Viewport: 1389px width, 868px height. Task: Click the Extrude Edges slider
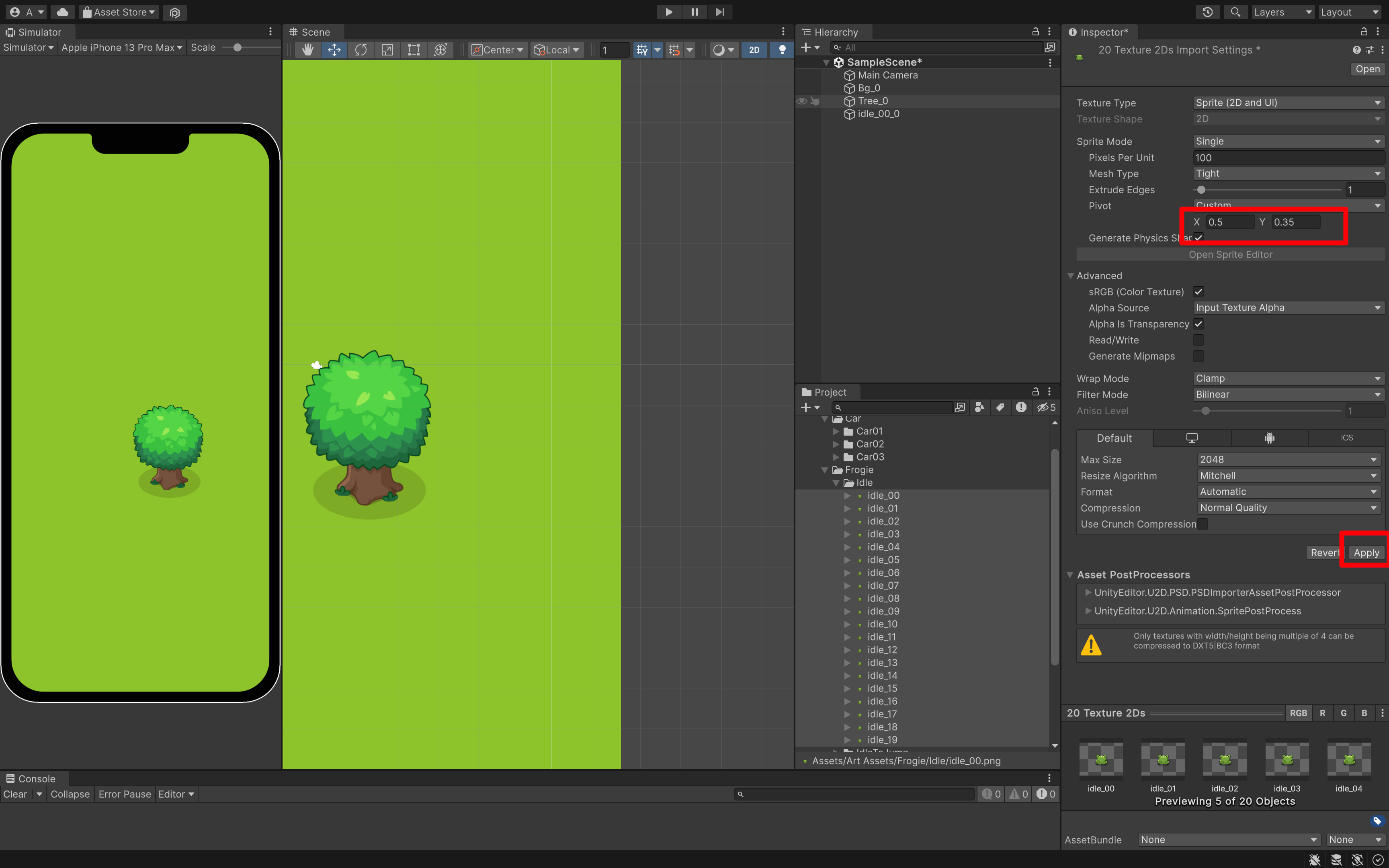[1267, 189]
